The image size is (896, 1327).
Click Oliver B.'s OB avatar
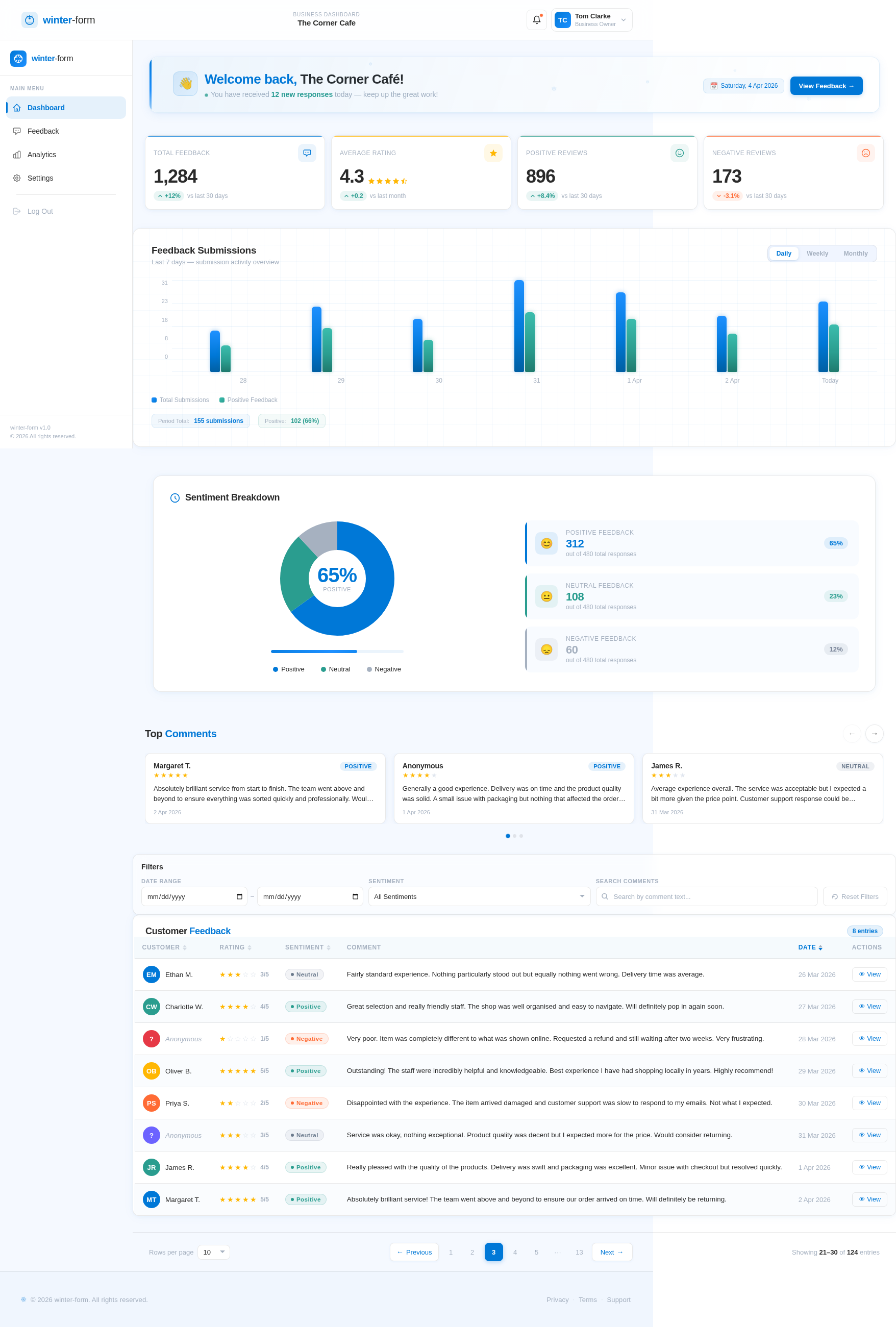pos(152,1070)
